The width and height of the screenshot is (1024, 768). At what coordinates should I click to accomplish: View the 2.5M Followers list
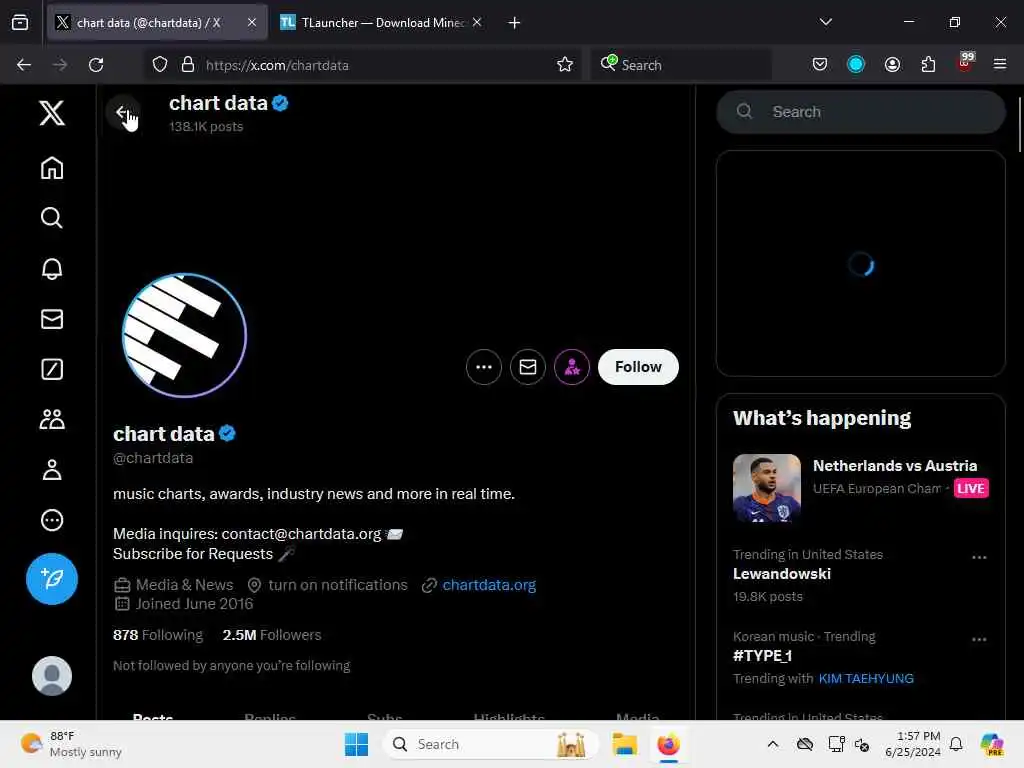[x=272, y=635]
